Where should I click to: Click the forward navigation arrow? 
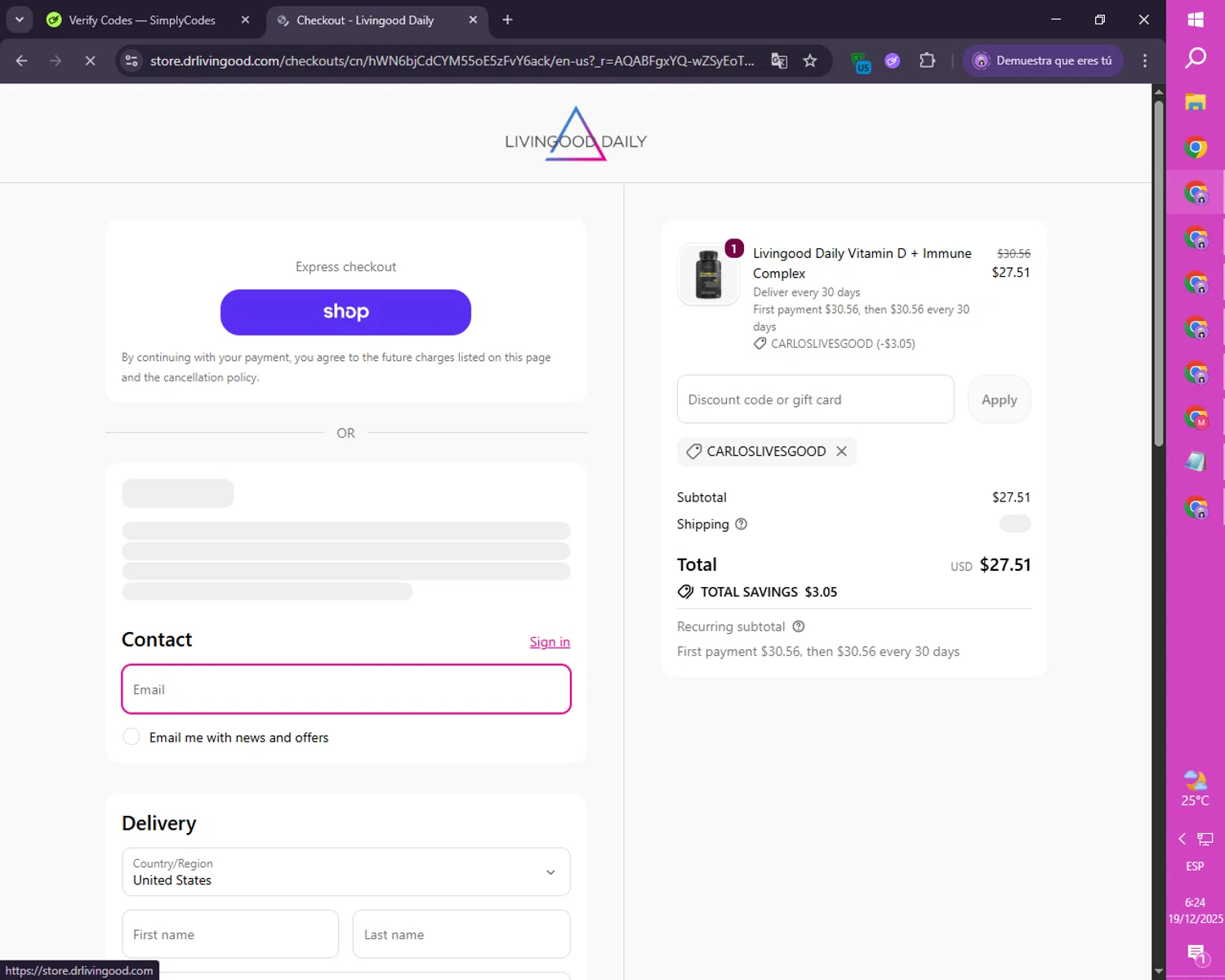click(x=56, y=60)
